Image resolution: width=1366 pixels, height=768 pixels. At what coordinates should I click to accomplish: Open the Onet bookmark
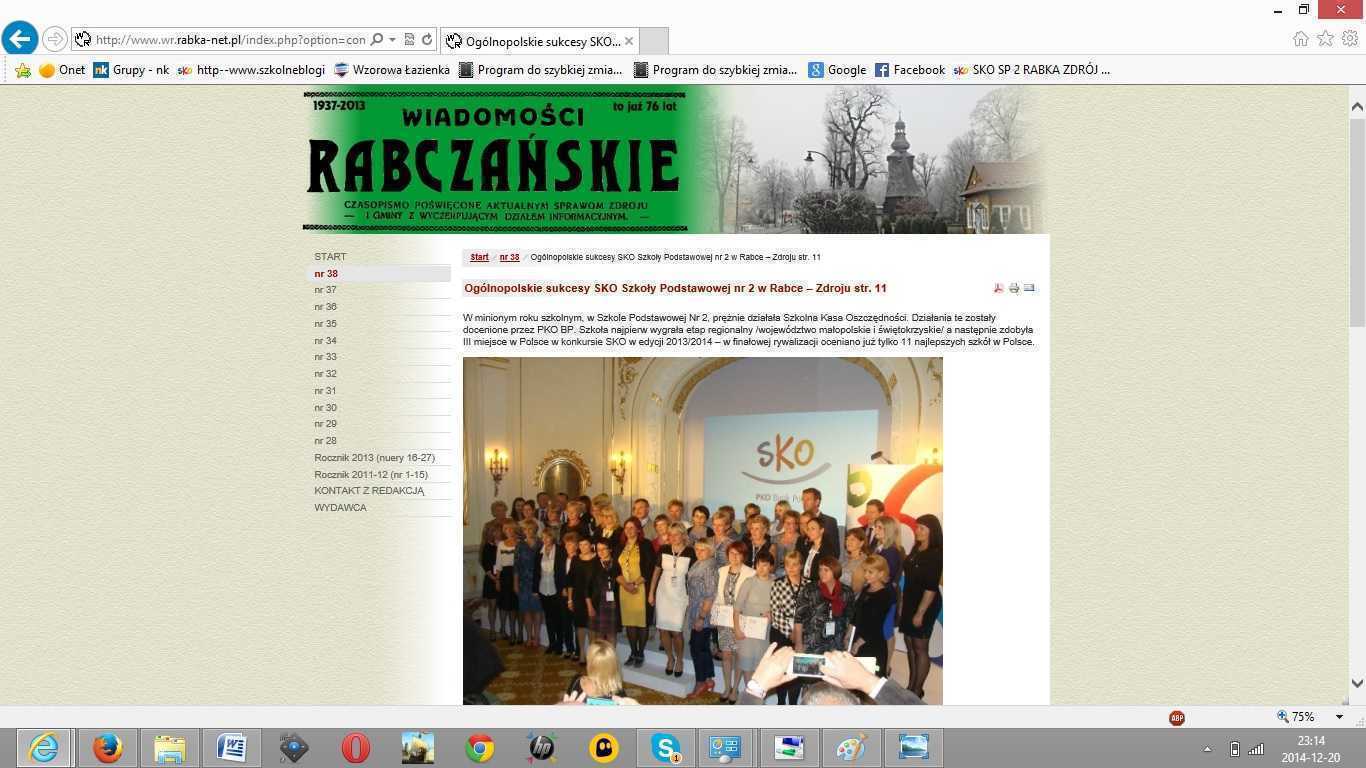pyautogui.click(x=62, y=70)
